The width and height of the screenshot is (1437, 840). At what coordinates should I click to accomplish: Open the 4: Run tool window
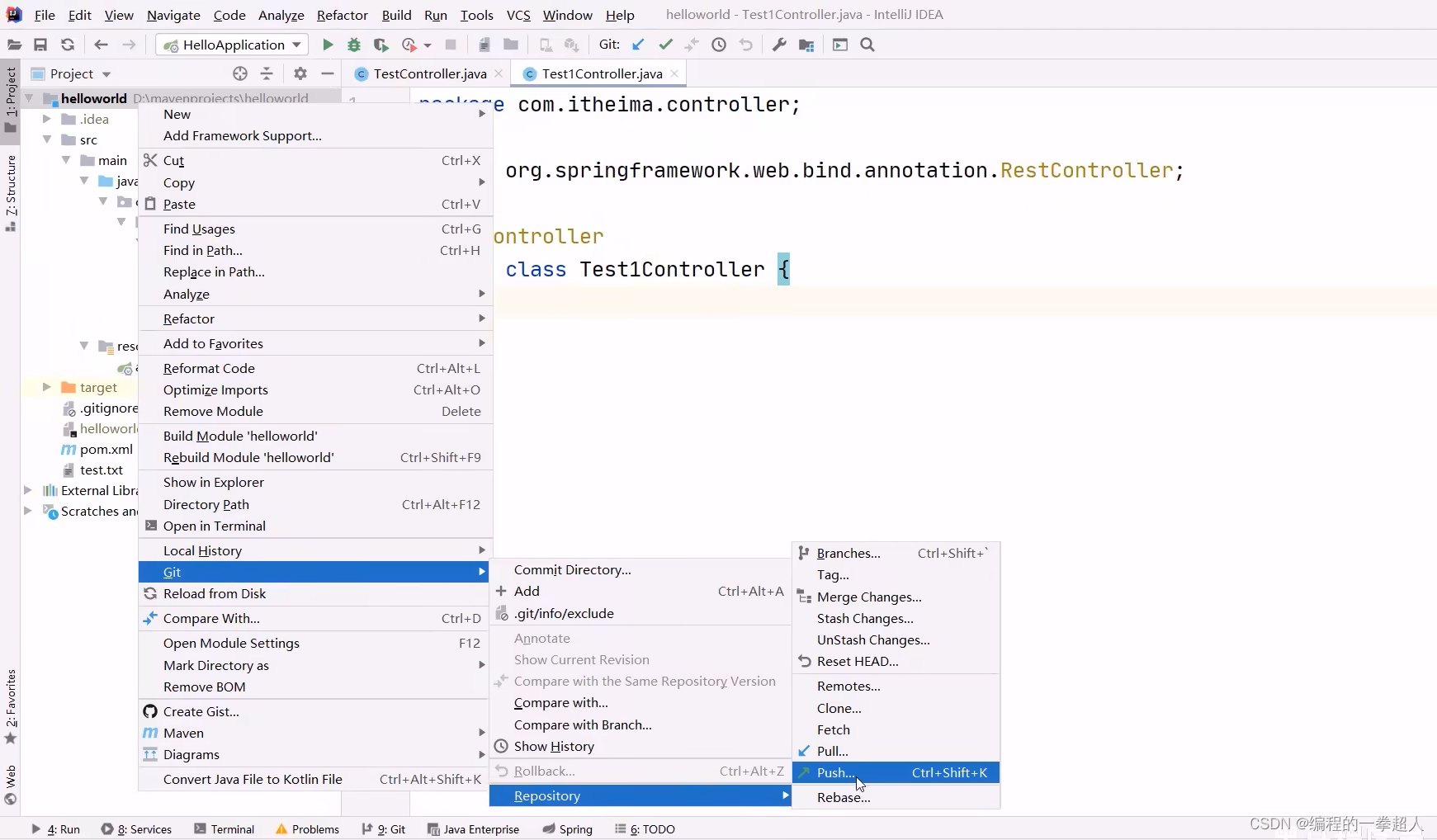click(55, 829)
